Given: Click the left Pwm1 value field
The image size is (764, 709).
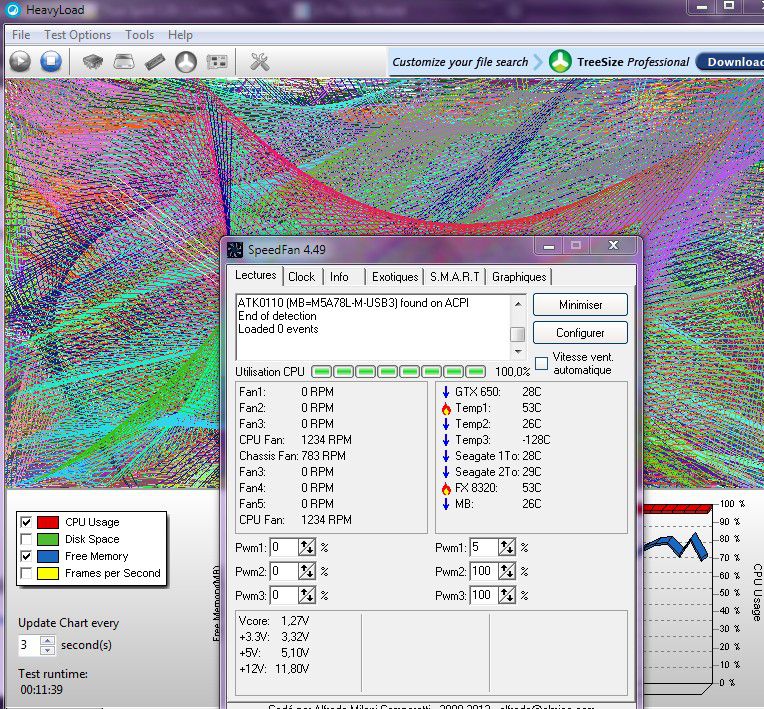Looking at the screenshot, I should point(284,548).
